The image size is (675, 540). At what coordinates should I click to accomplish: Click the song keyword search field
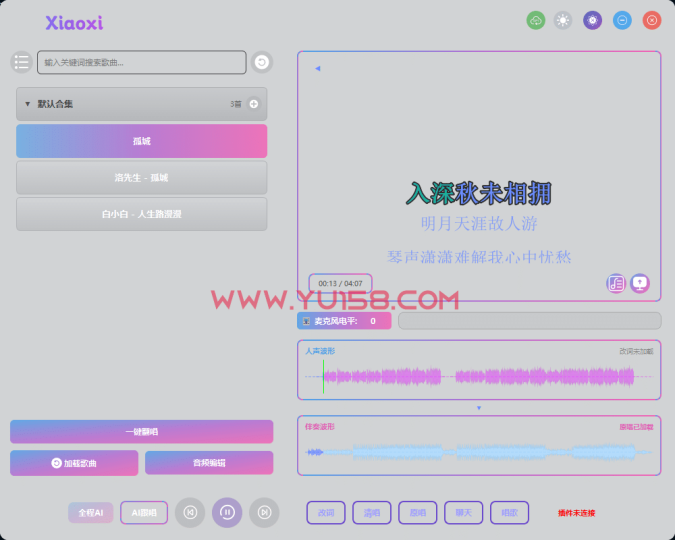[142, 62]
